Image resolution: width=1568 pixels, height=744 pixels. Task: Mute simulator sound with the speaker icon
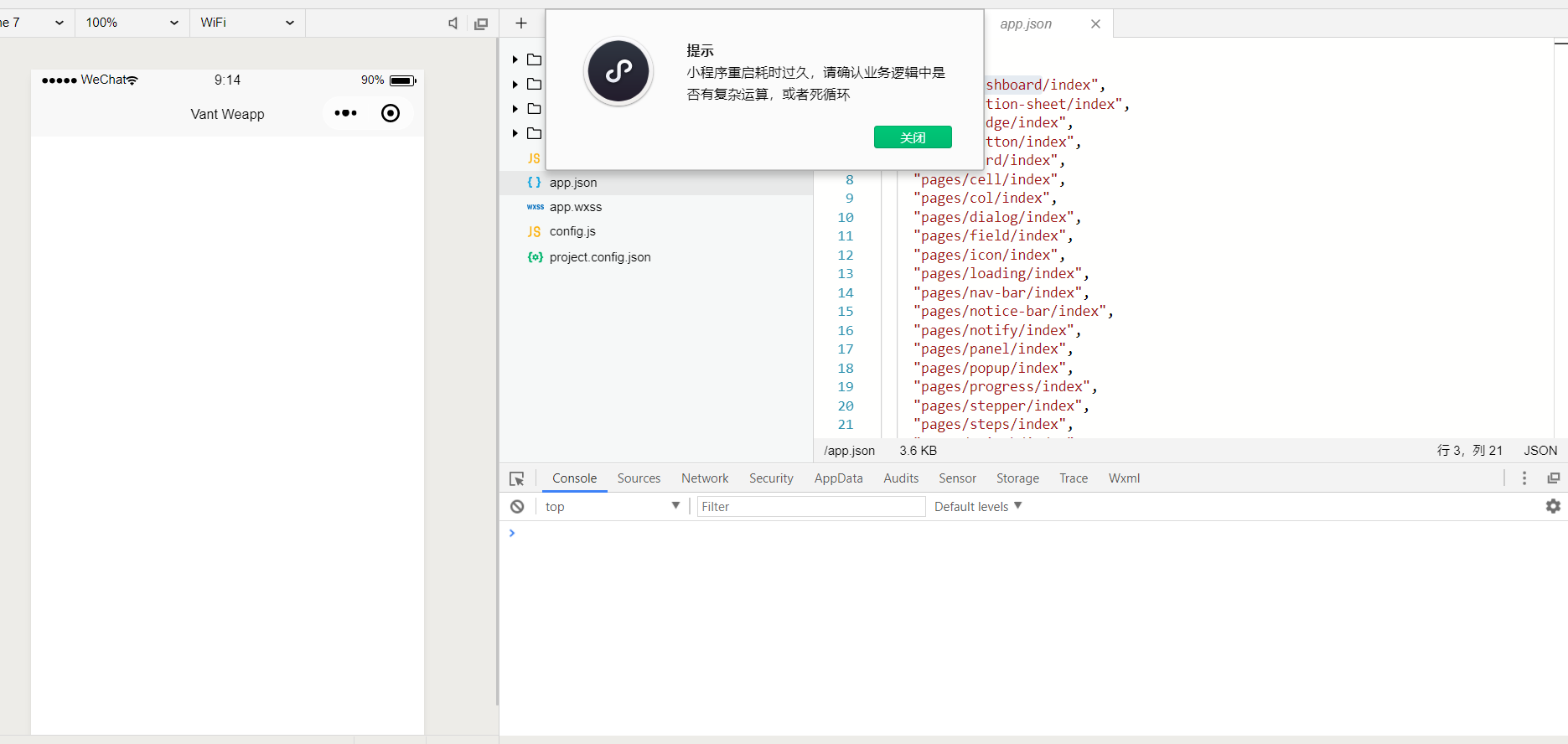453,23
